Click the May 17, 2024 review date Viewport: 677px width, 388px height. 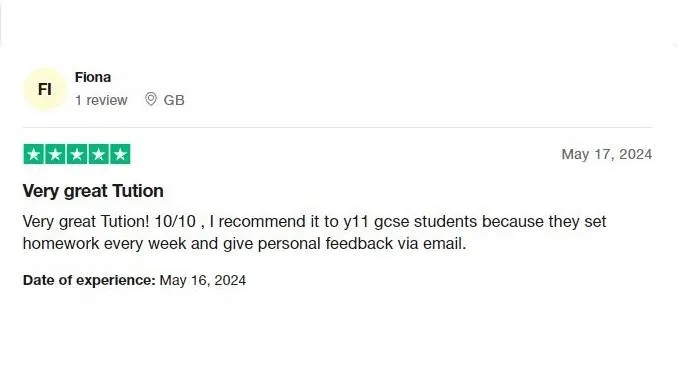click(607, 154)
